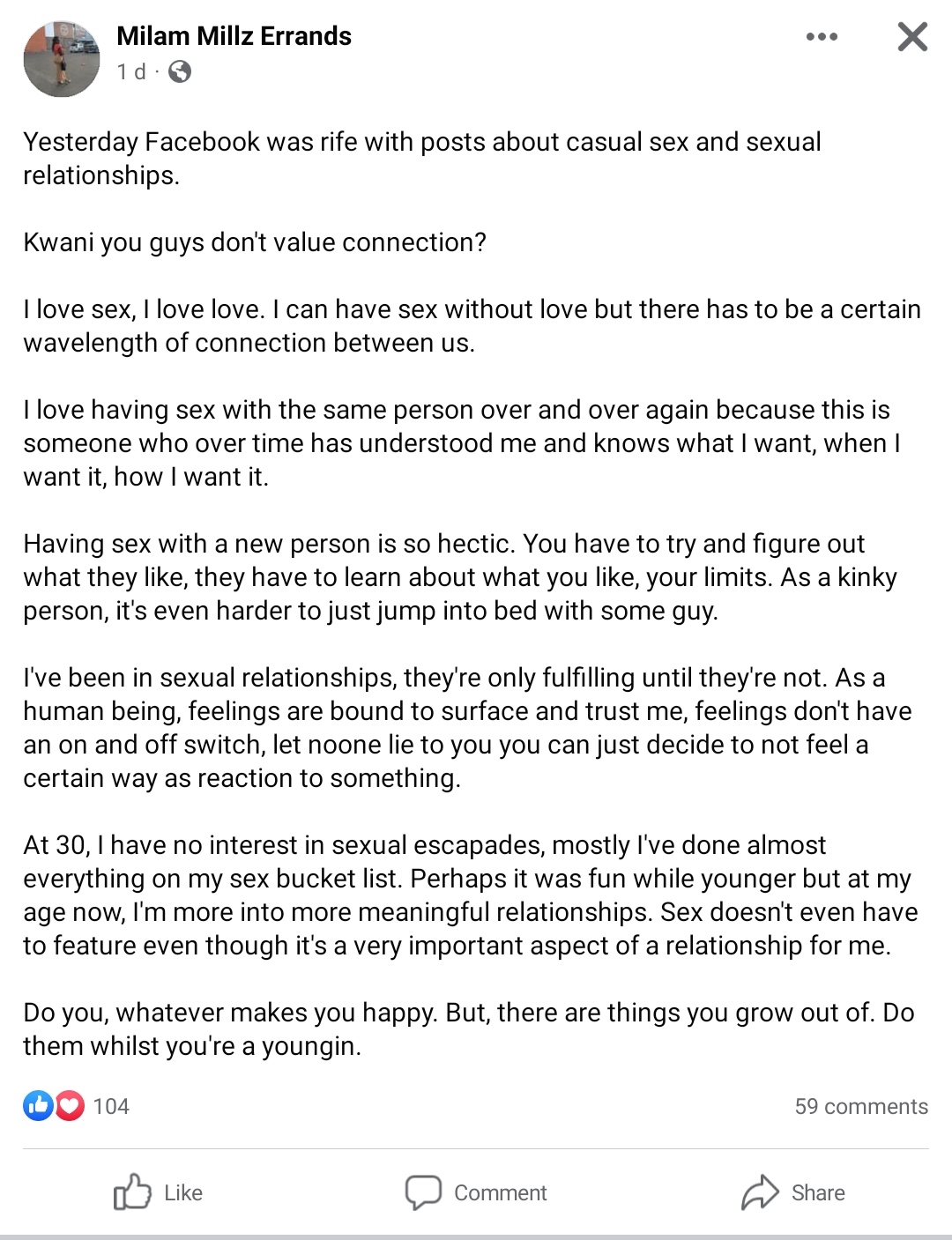952x1240 pixels.
Task: Click the line "Kwani you guys don't value connection?"
Action: (x=255, y=242)
